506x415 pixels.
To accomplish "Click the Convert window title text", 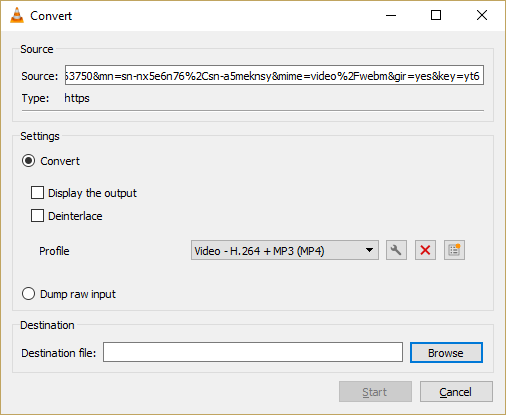I will point(51,16).
